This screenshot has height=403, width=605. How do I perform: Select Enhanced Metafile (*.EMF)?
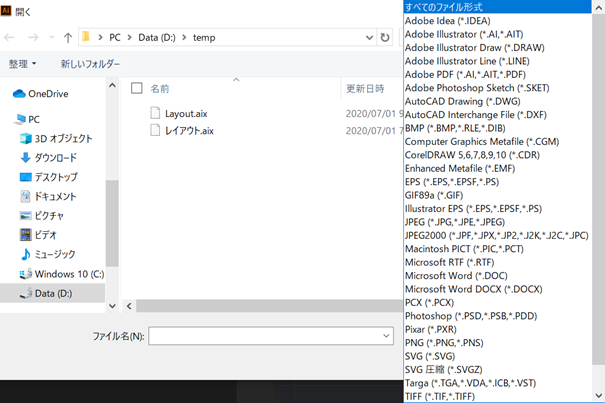(x=497, y=168)
